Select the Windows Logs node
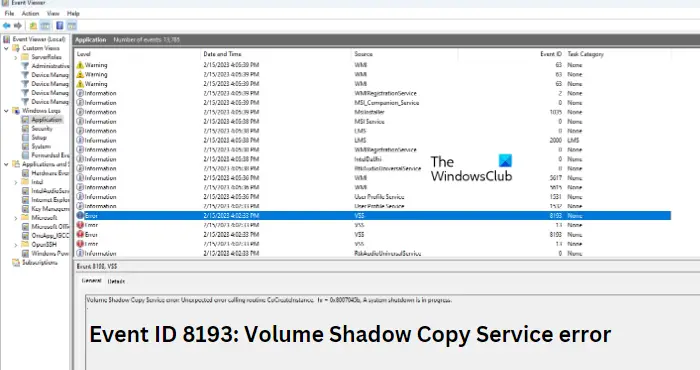This screenshot has height=370, width=700. click(x=41, y=111)
